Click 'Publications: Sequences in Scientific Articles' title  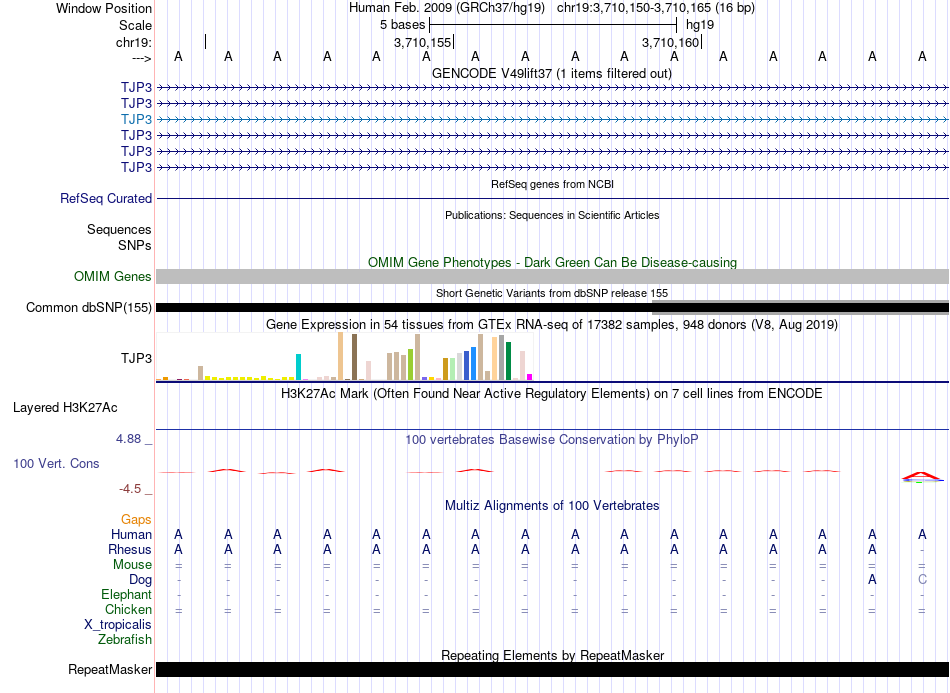pos(552,215)
